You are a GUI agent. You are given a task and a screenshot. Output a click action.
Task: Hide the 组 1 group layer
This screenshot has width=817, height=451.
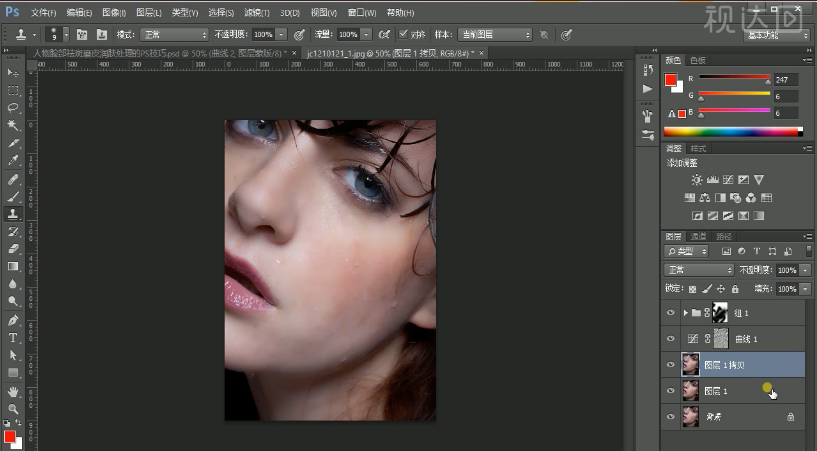pos(671,313)
